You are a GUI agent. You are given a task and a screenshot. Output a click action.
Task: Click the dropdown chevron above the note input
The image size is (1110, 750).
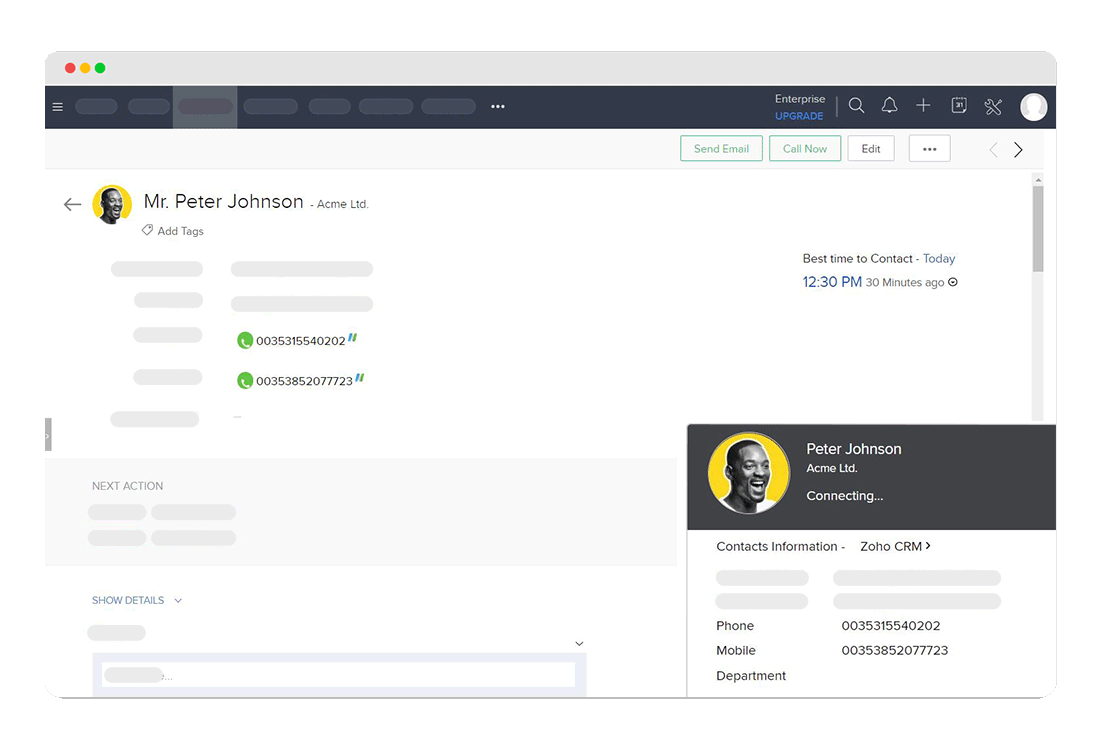(579, 644)
